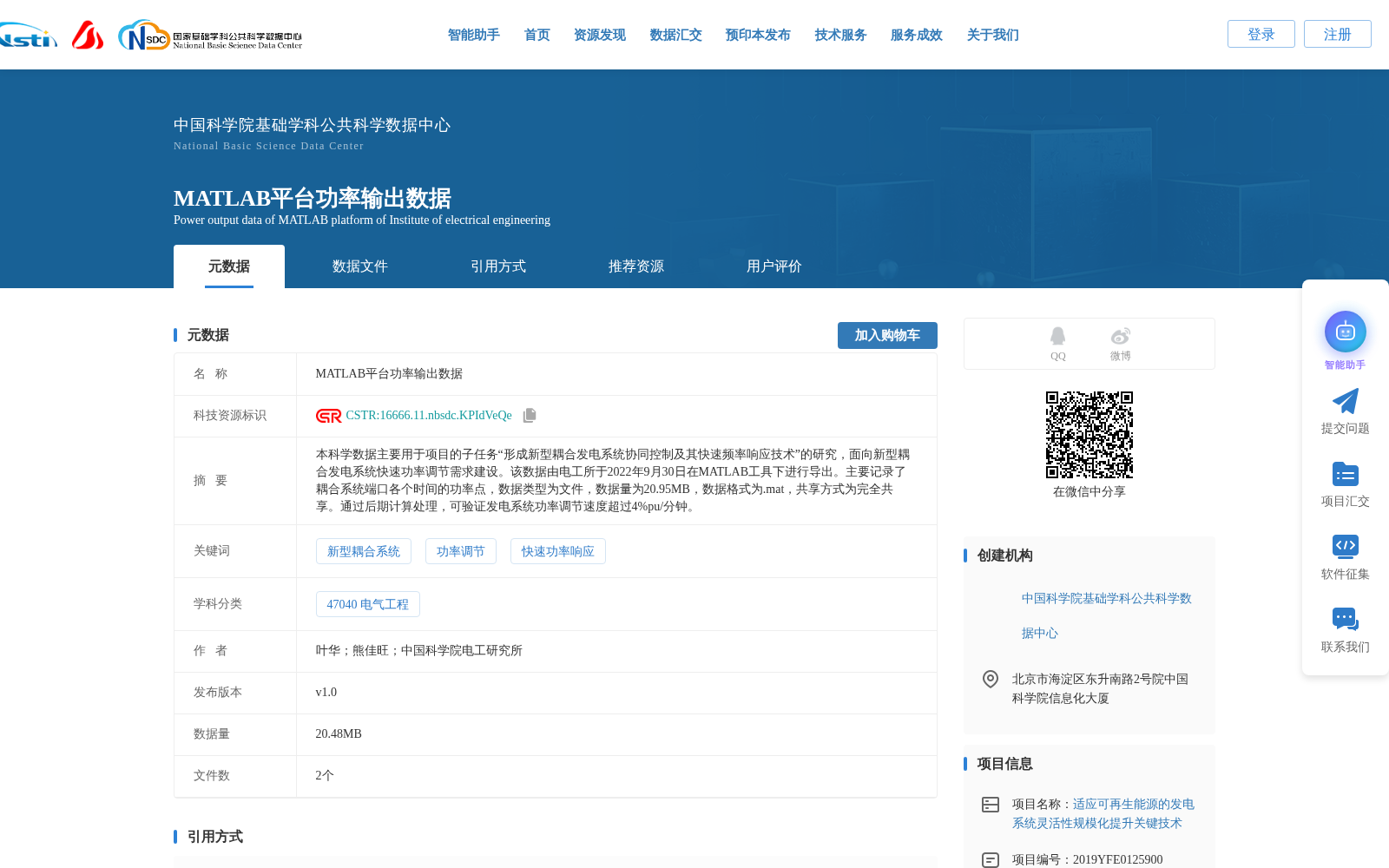Screen dimensions: 1389x868
Task: Click the data size value 20.48MB
Action: tap(339, 734)
